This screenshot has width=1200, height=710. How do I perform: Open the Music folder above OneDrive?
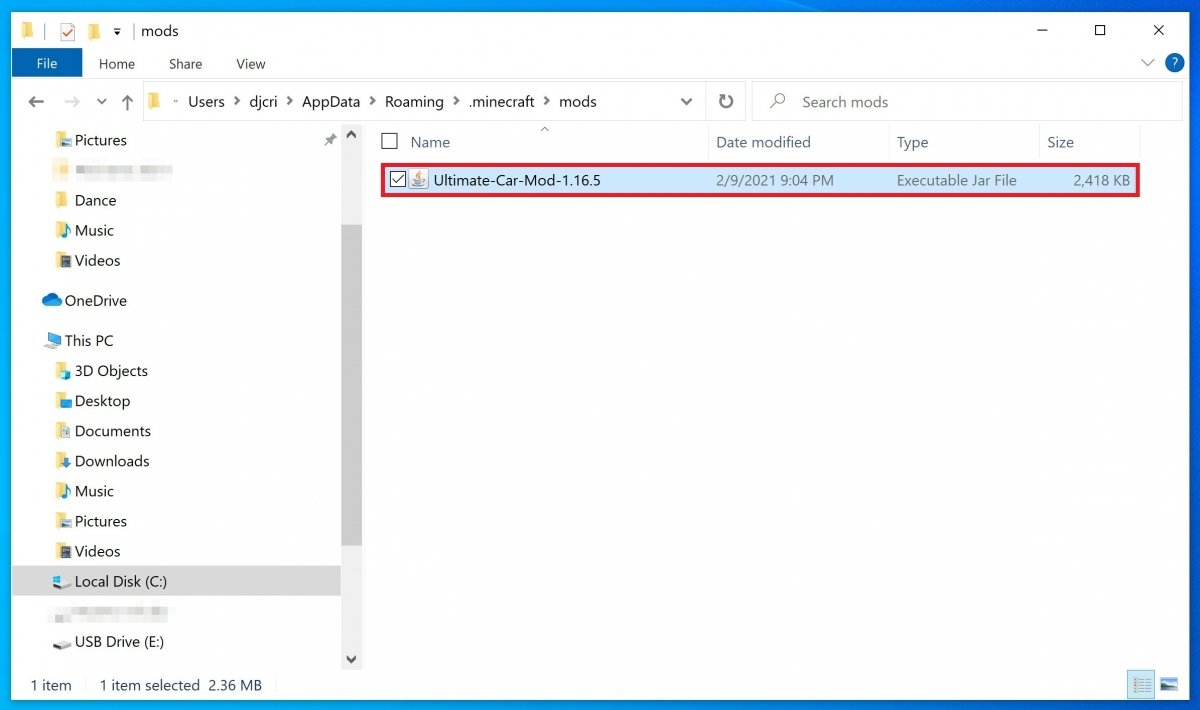tap(95, 230)
